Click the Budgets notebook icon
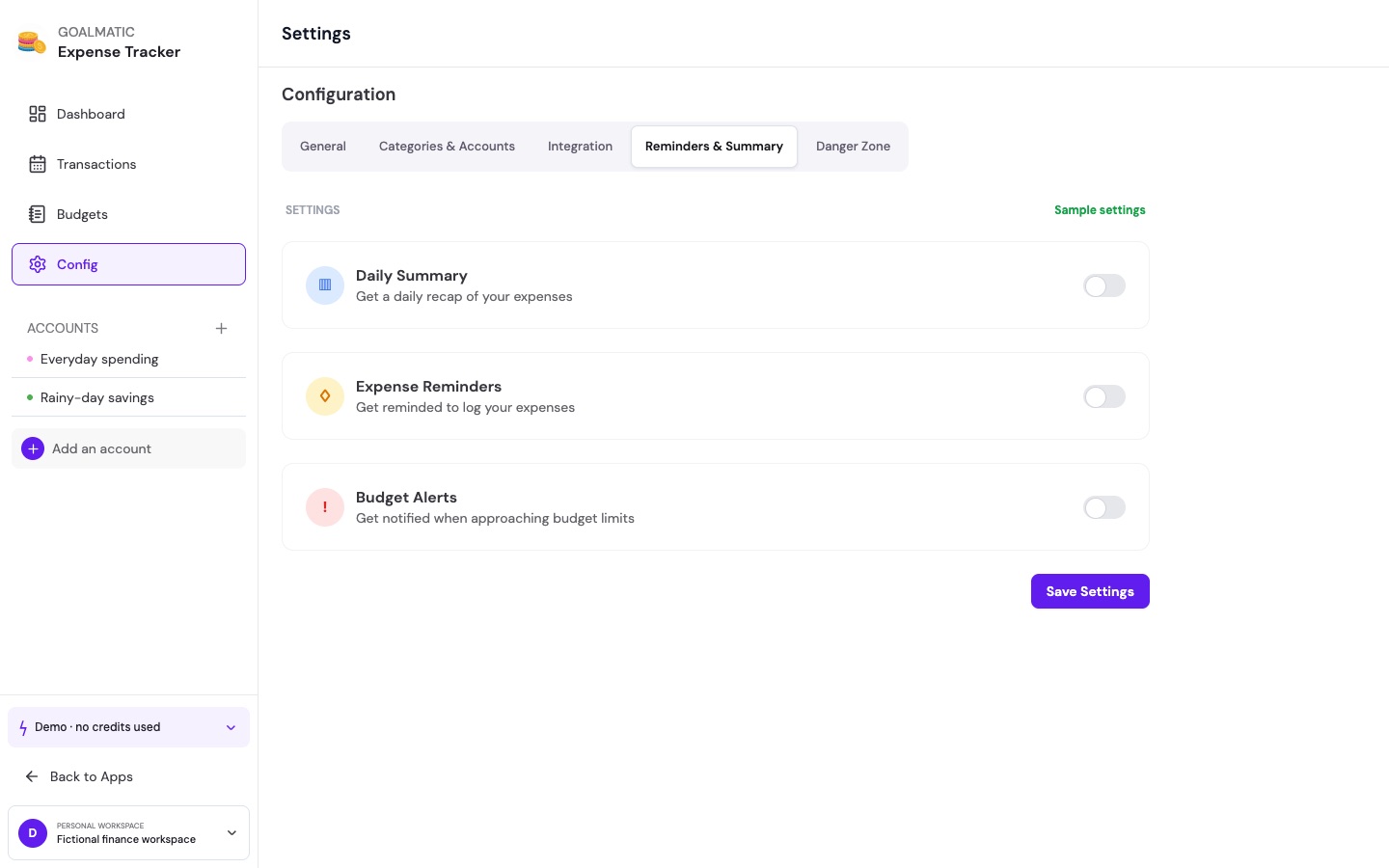 (x=38, y=214)
